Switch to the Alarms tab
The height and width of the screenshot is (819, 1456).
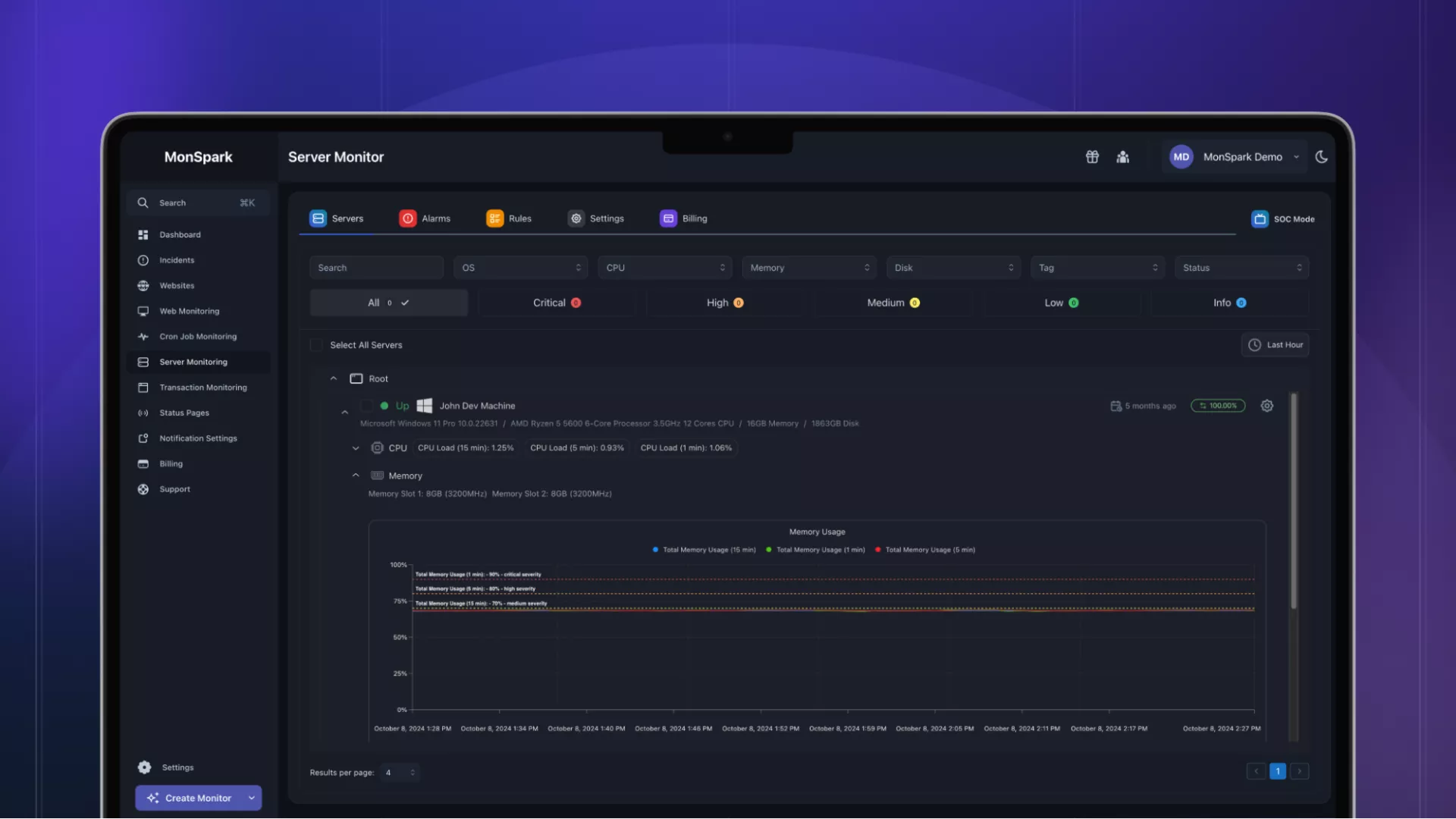(425, 218)
